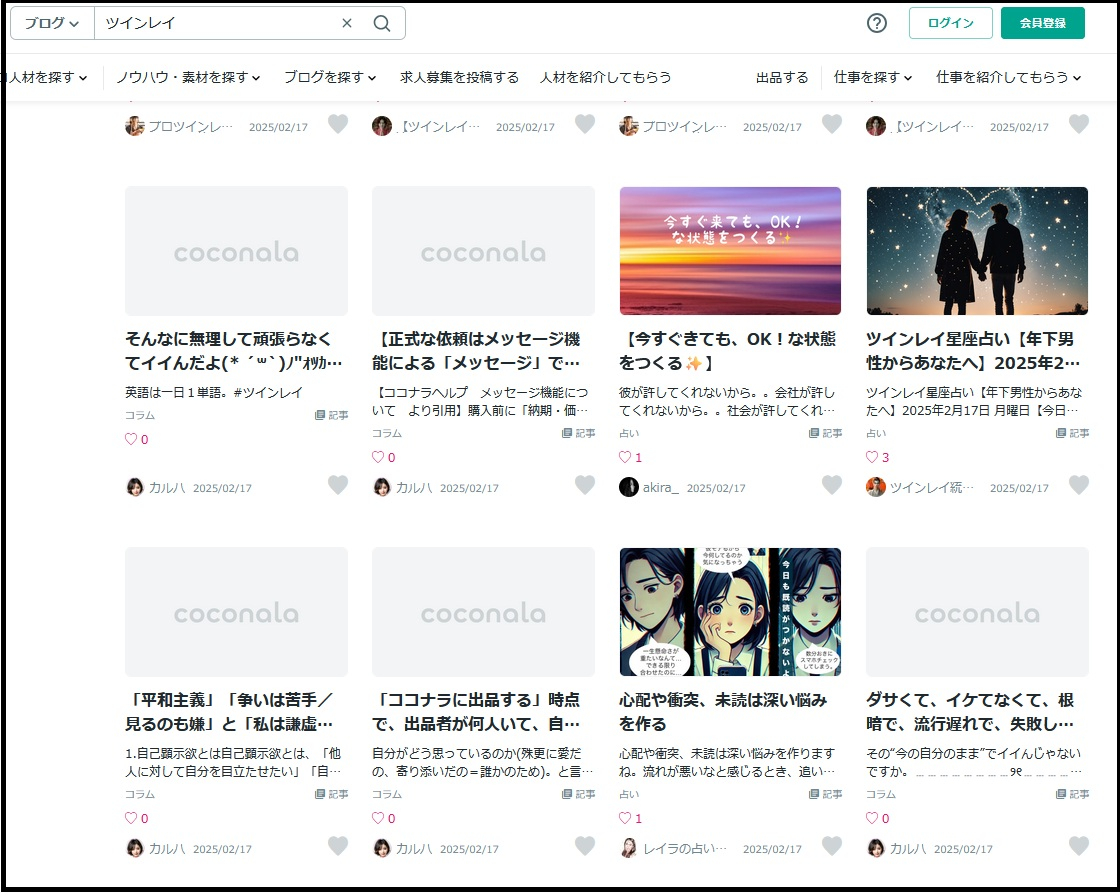Click カルハ avatar on 平和主義 post

point(135,848)
